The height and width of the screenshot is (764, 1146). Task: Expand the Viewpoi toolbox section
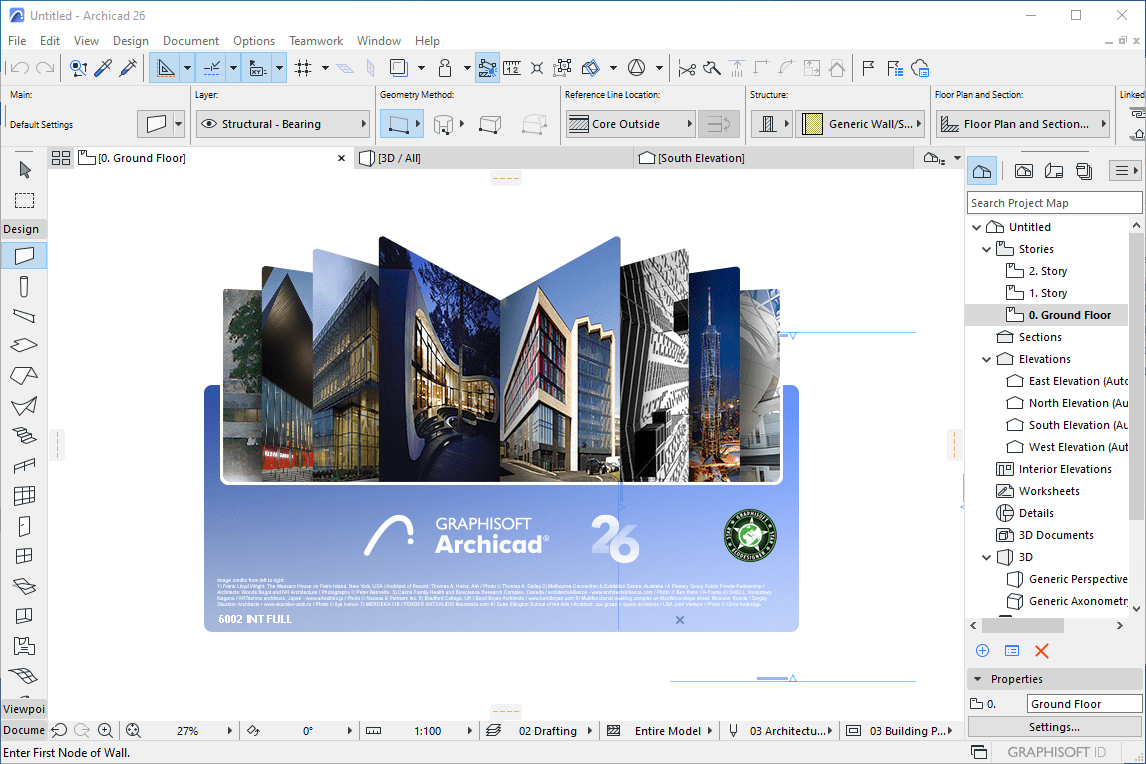click(23, 708)
